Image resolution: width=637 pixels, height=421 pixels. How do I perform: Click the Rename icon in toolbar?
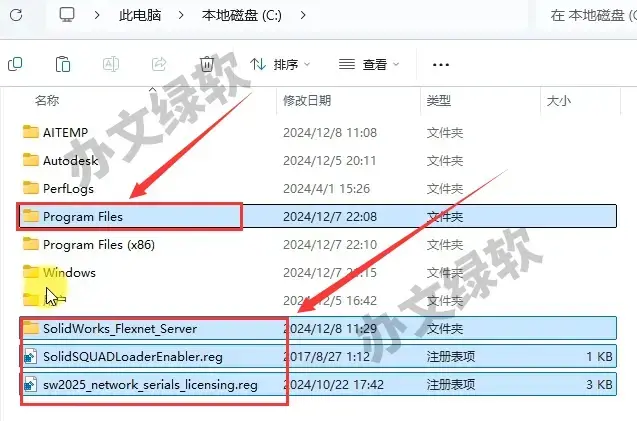111,64
